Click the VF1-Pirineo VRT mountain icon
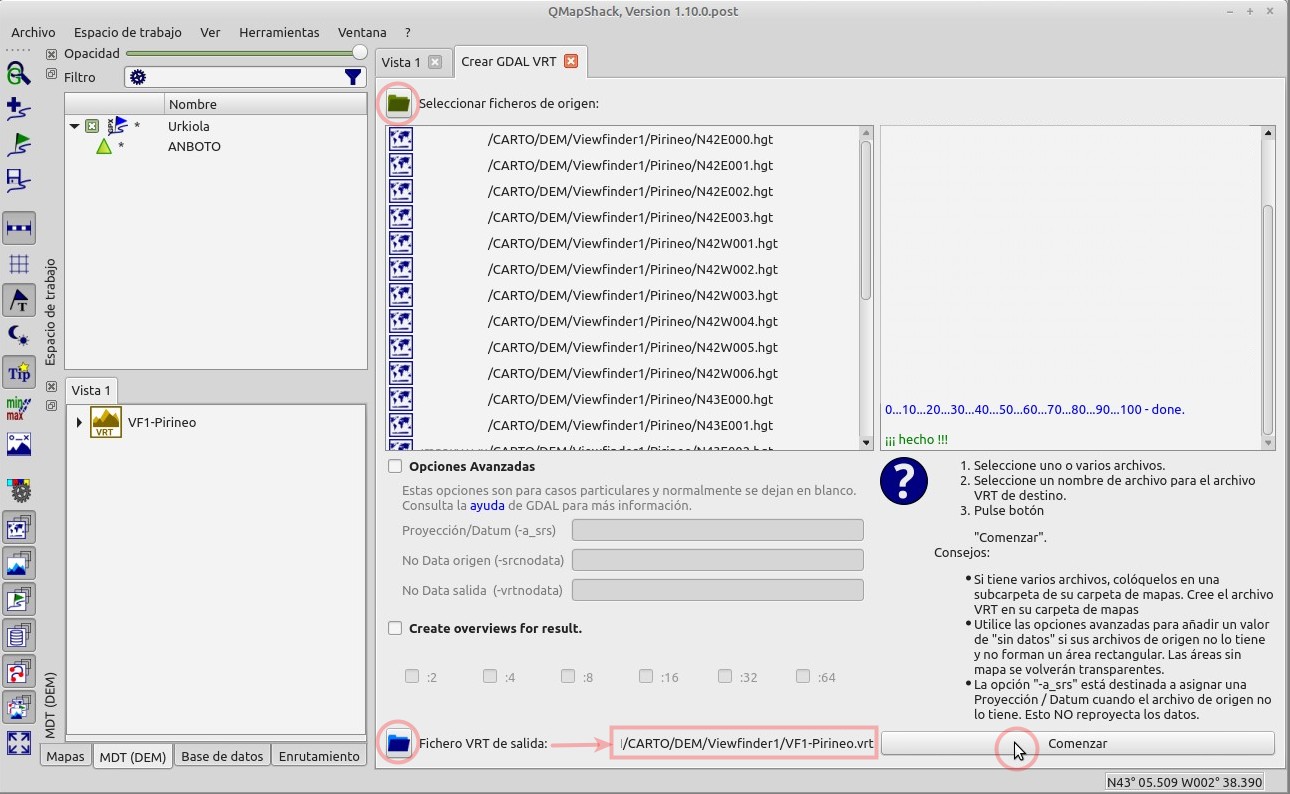Viewport: 1290px width, 794px height. tap(106, 422)
